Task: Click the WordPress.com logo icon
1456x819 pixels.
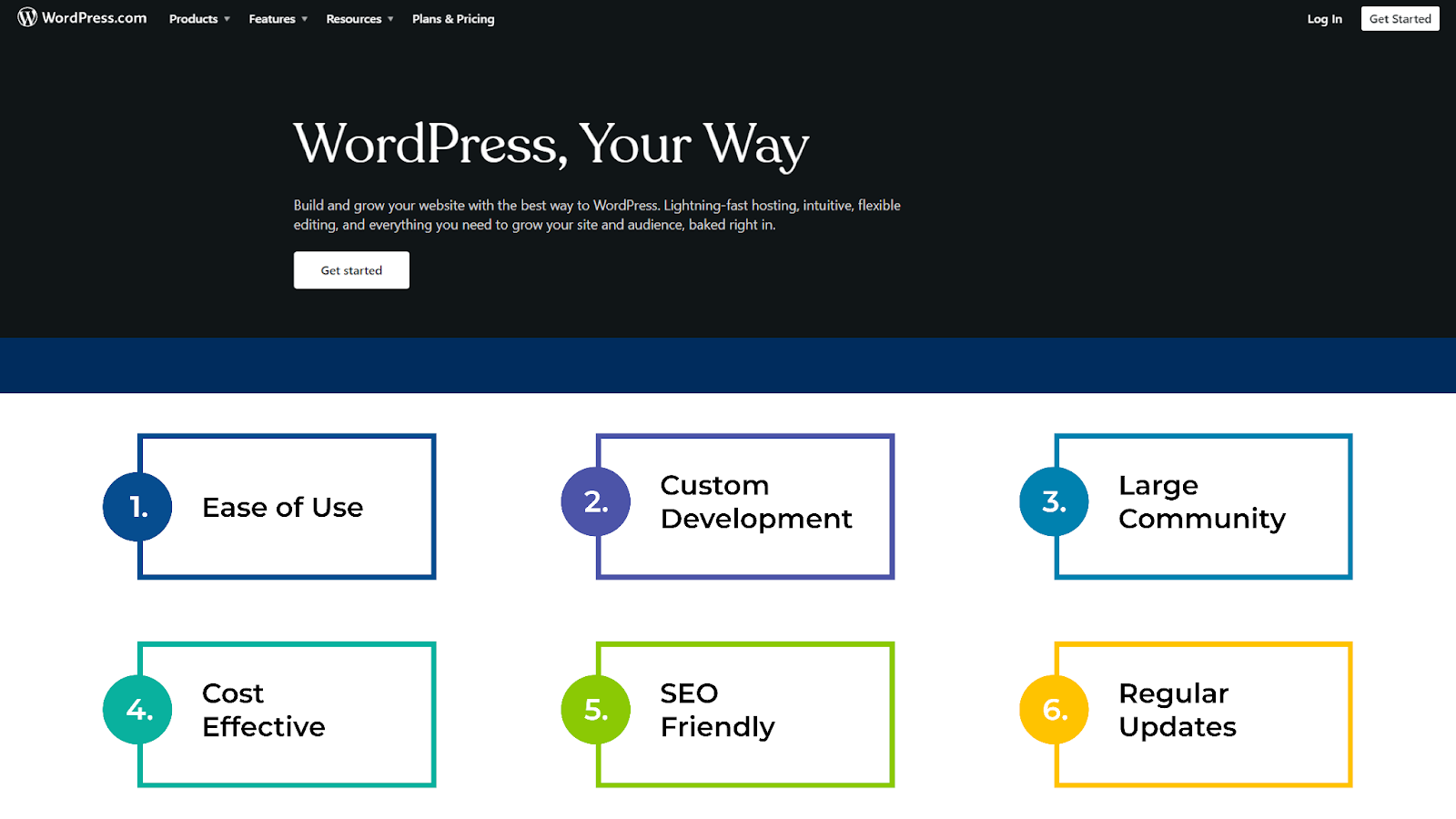Action: point(27,17)
